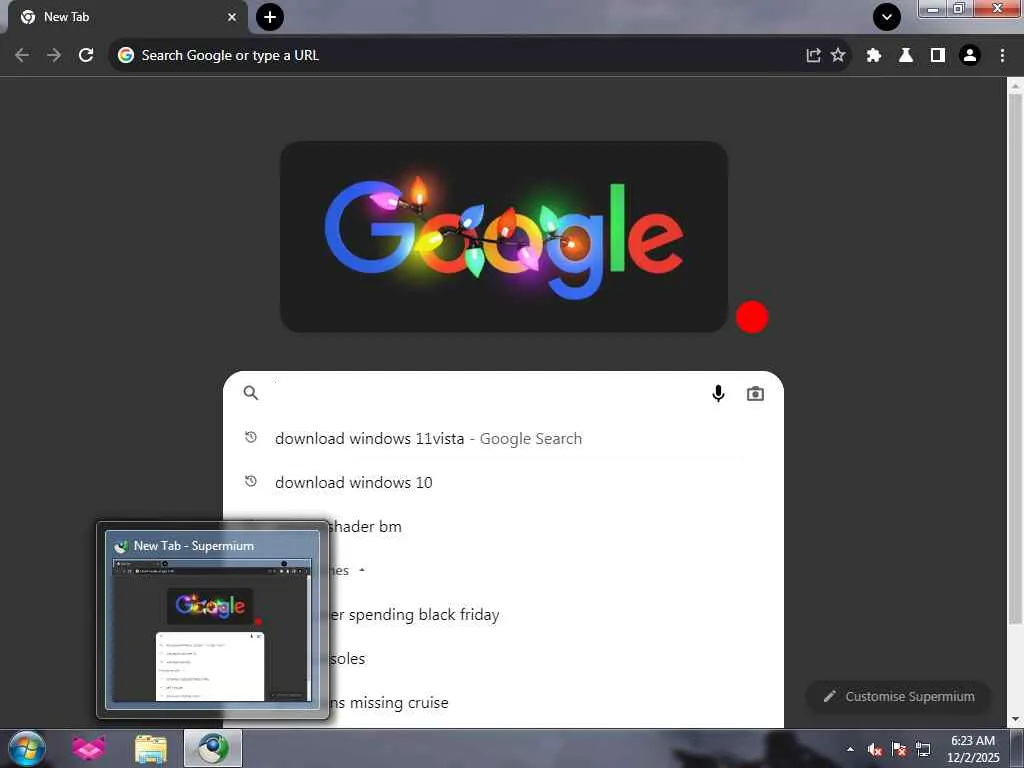Select the New Tab tab

pos(127,17)
